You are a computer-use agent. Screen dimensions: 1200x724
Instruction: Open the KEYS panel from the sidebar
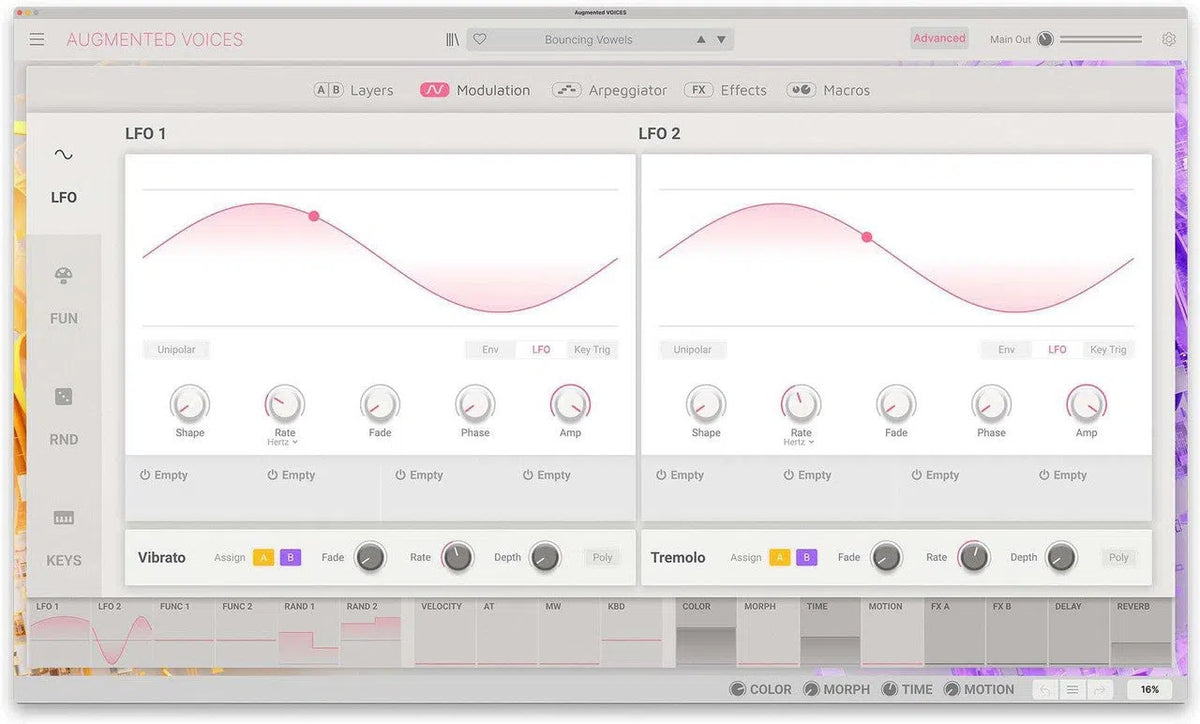pyautogui.click(x=63, y=537)
